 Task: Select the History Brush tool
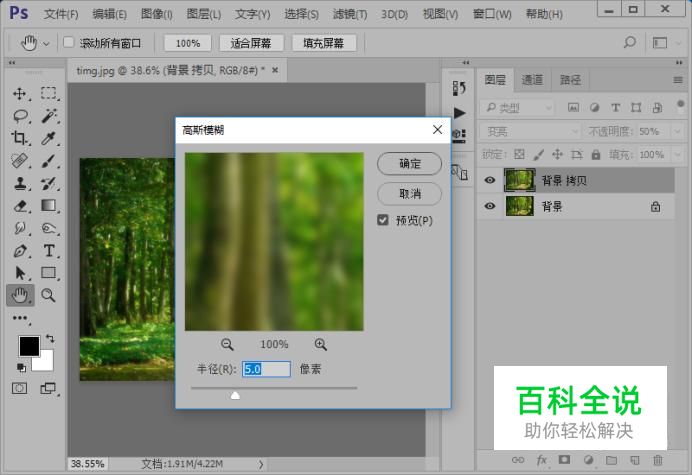[x=49, y=183]
